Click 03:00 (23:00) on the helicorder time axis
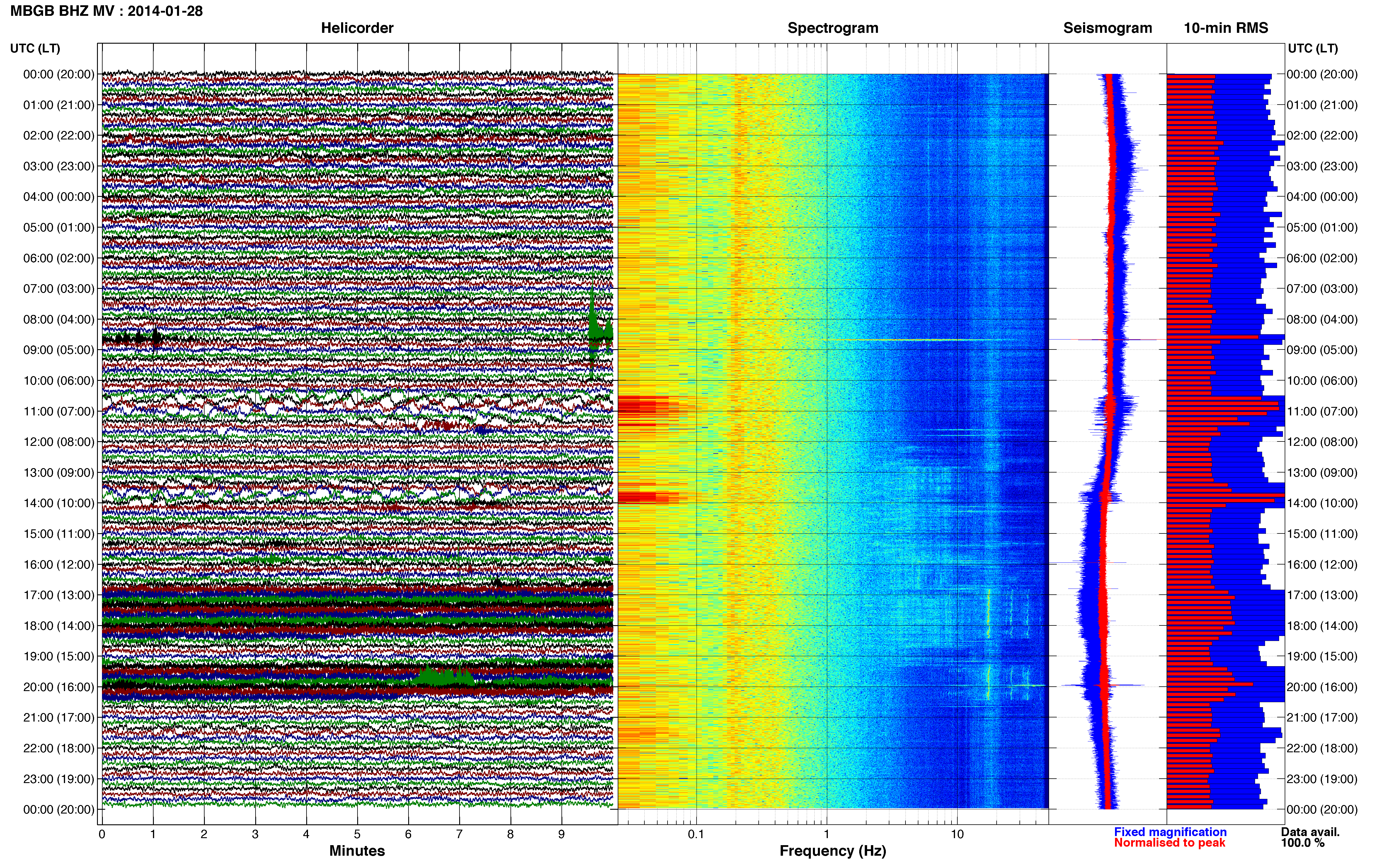Viewport: 1389px width, 868px height. click(59, 166)
